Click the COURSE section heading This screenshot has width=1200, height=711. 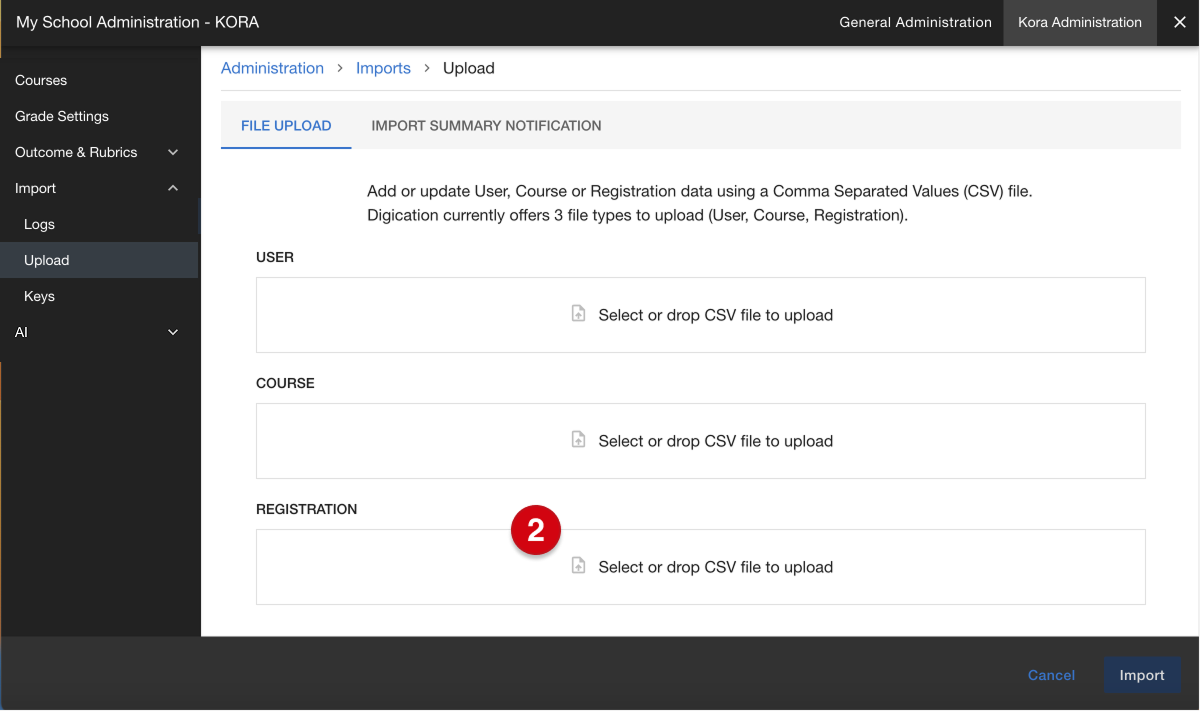(x=285, y=383)
